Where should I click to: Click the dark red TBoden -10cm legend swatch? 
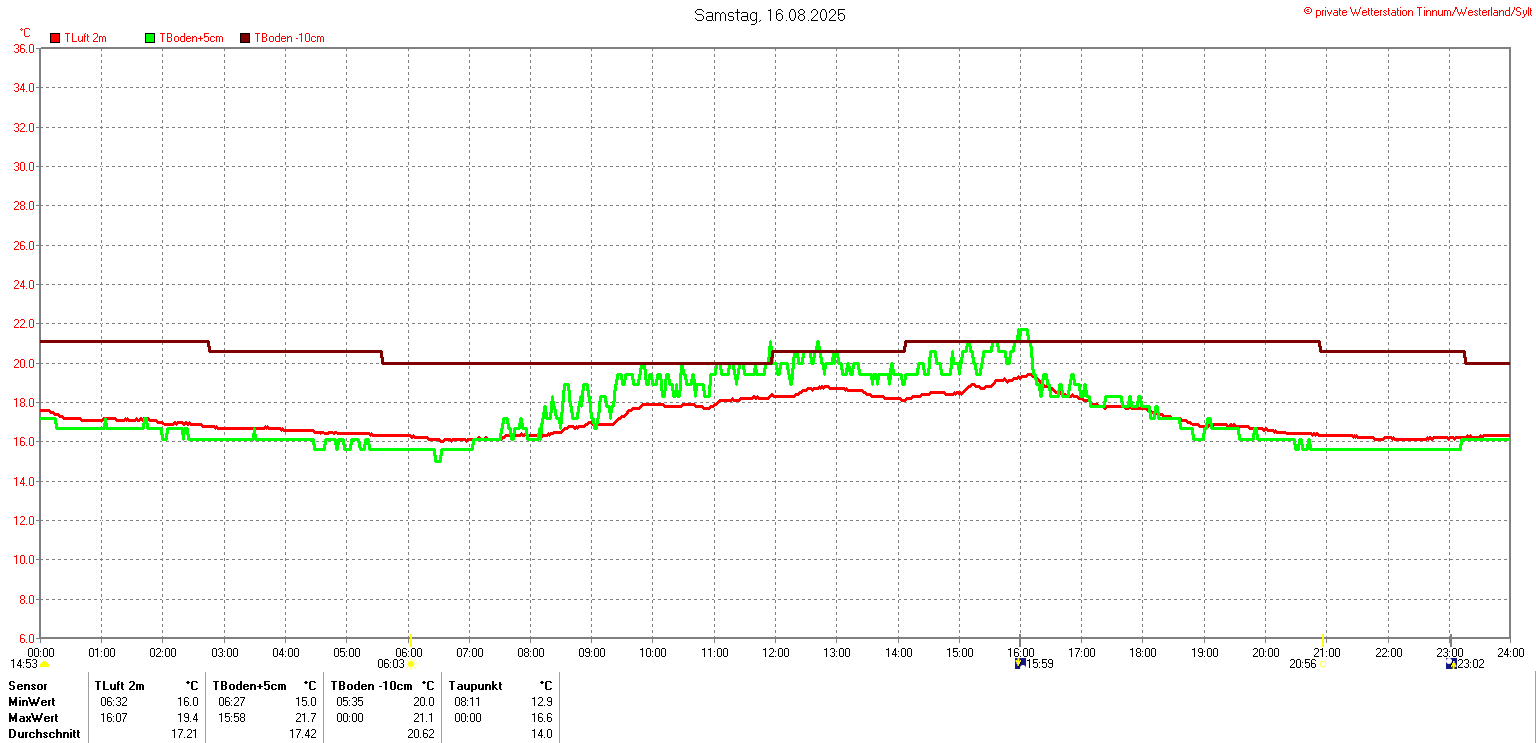[x=245, y=38]
